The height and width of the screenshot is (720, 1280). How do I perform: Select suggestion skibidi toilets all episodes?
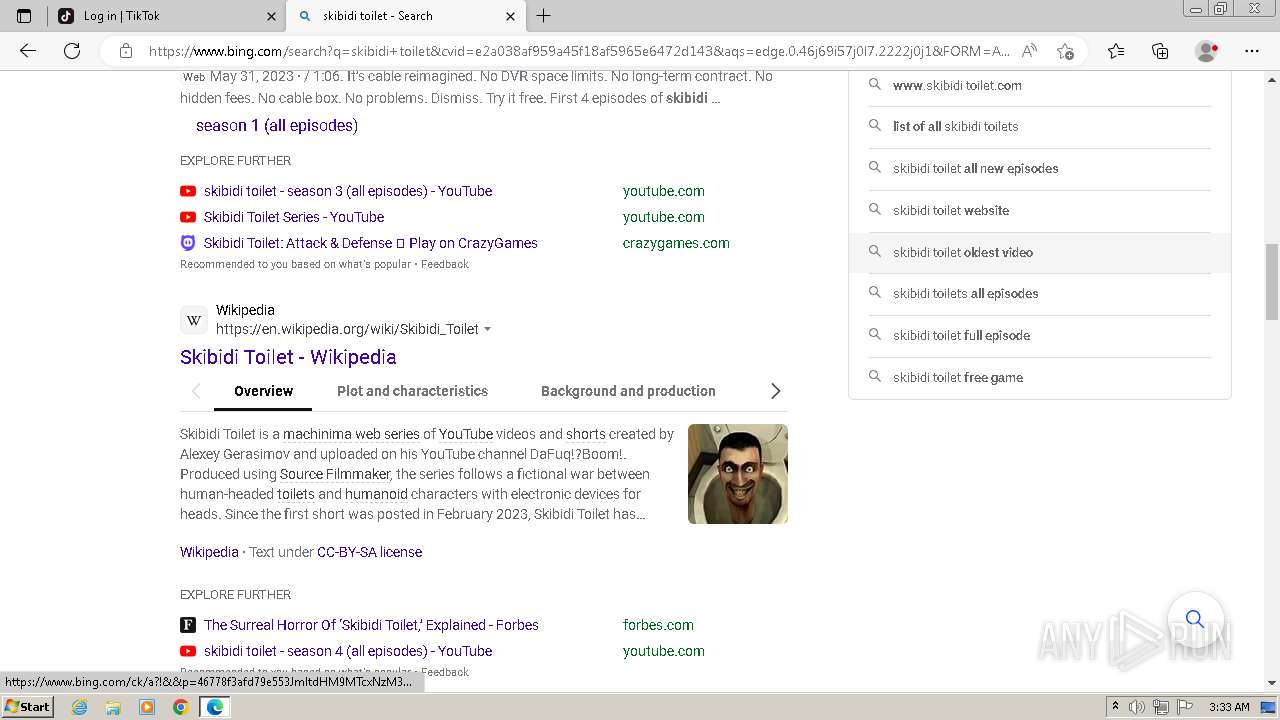click(1040, 293)
